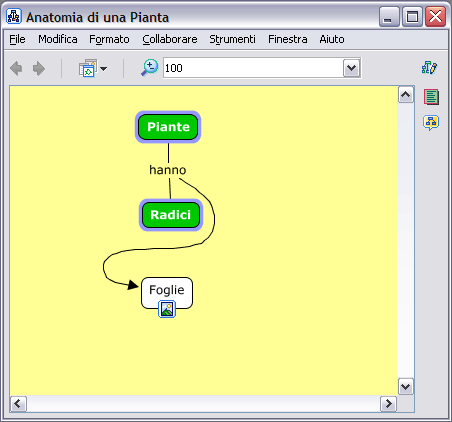Select the Radici concept node
This screenshot has height=422, width=452.
pyautogui.click(x=171, y=215)
